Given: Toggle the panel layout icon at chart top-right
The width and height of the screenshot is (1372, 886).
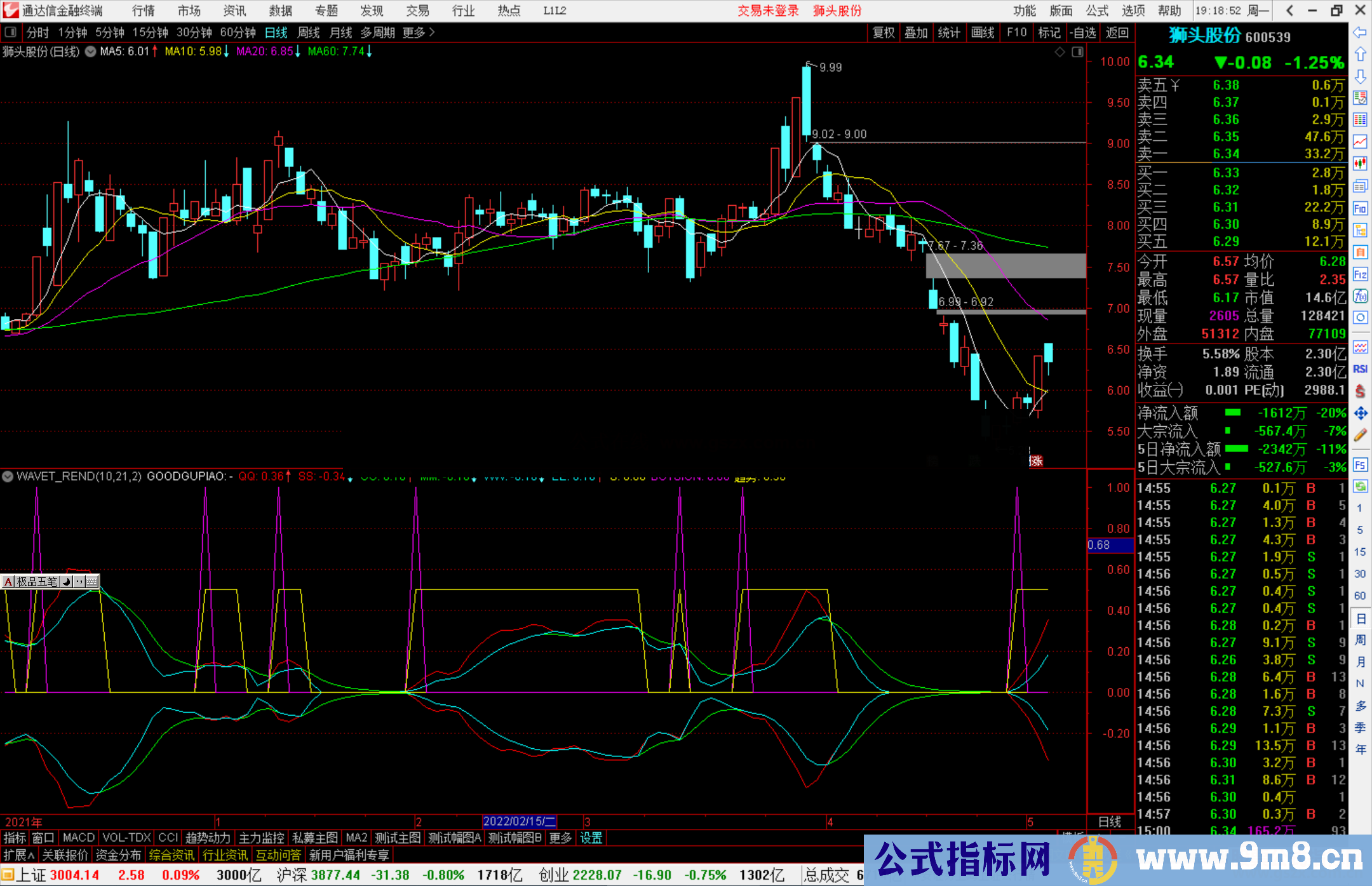Looking at the screenshot, I should pyautogui.click(x=1077, y=52).
